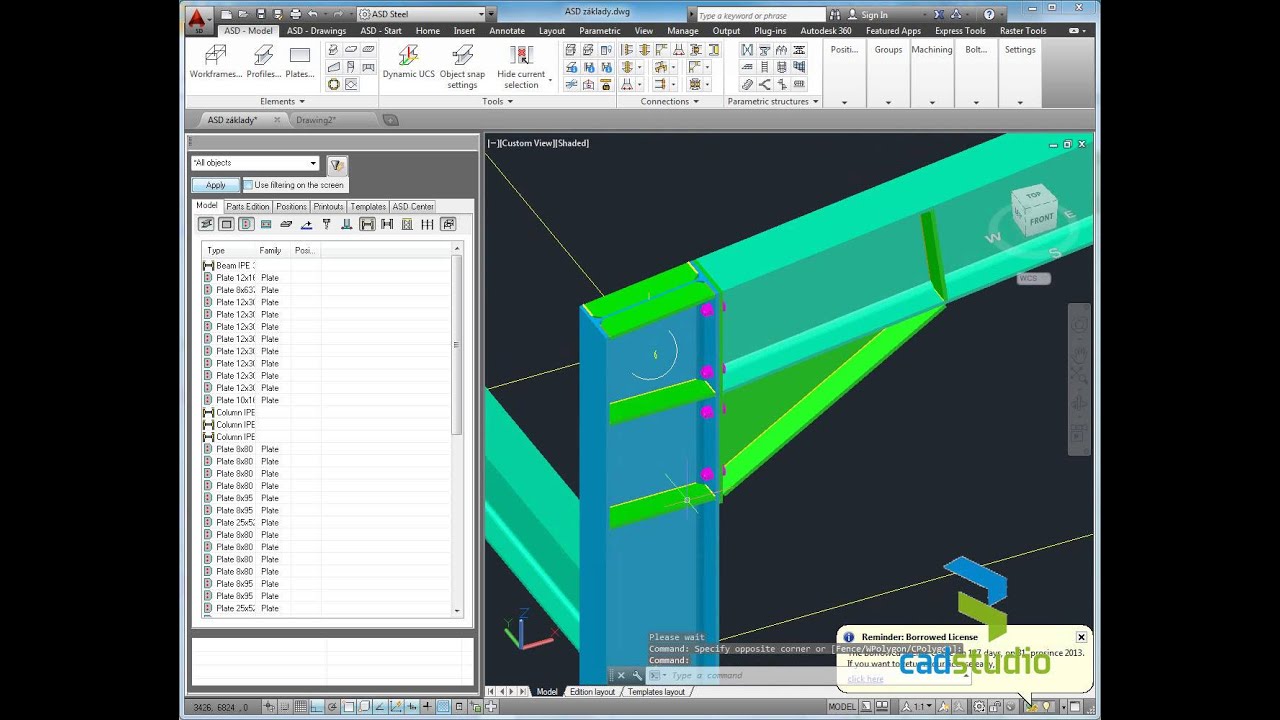Expand the Elements panel
The image size is (1280, 720).
(x=282, y=101)
